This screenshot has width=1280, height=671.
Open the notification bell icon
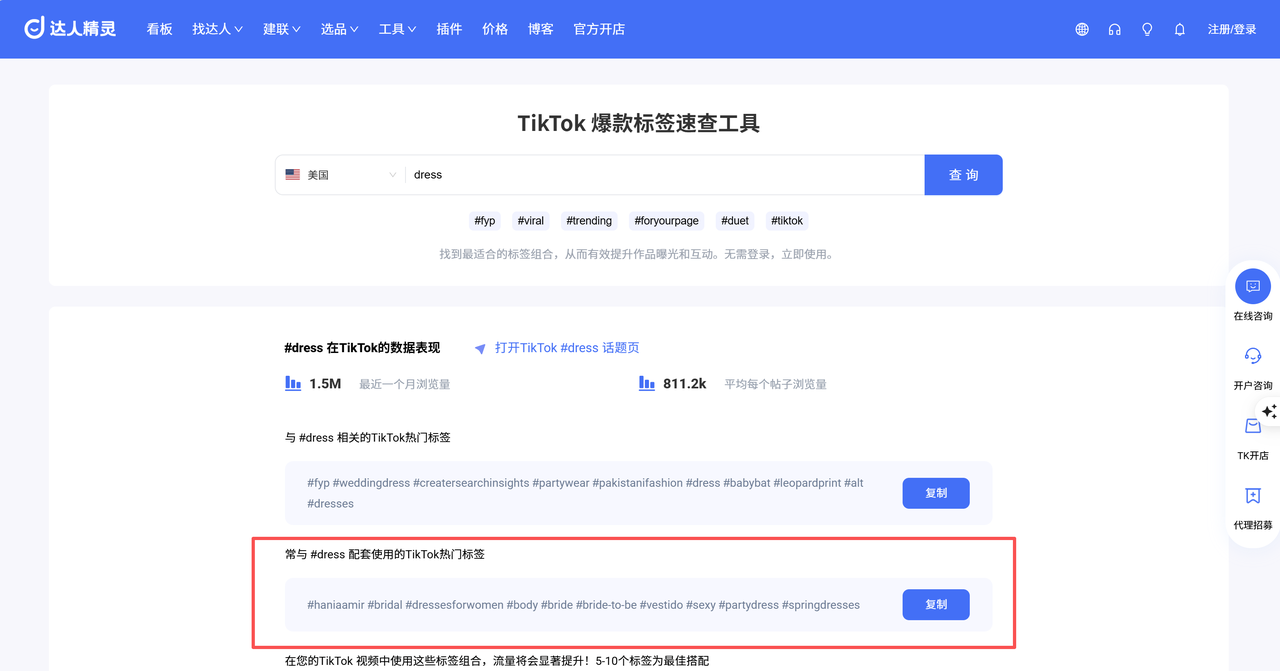(1180, 30)
